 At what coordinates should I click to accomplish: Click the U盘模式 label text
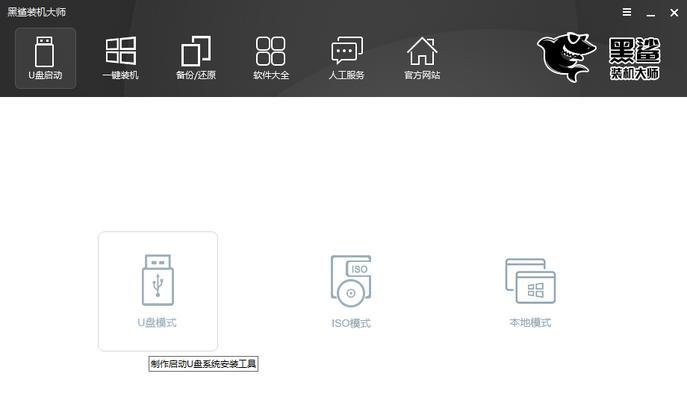[157, 323]
